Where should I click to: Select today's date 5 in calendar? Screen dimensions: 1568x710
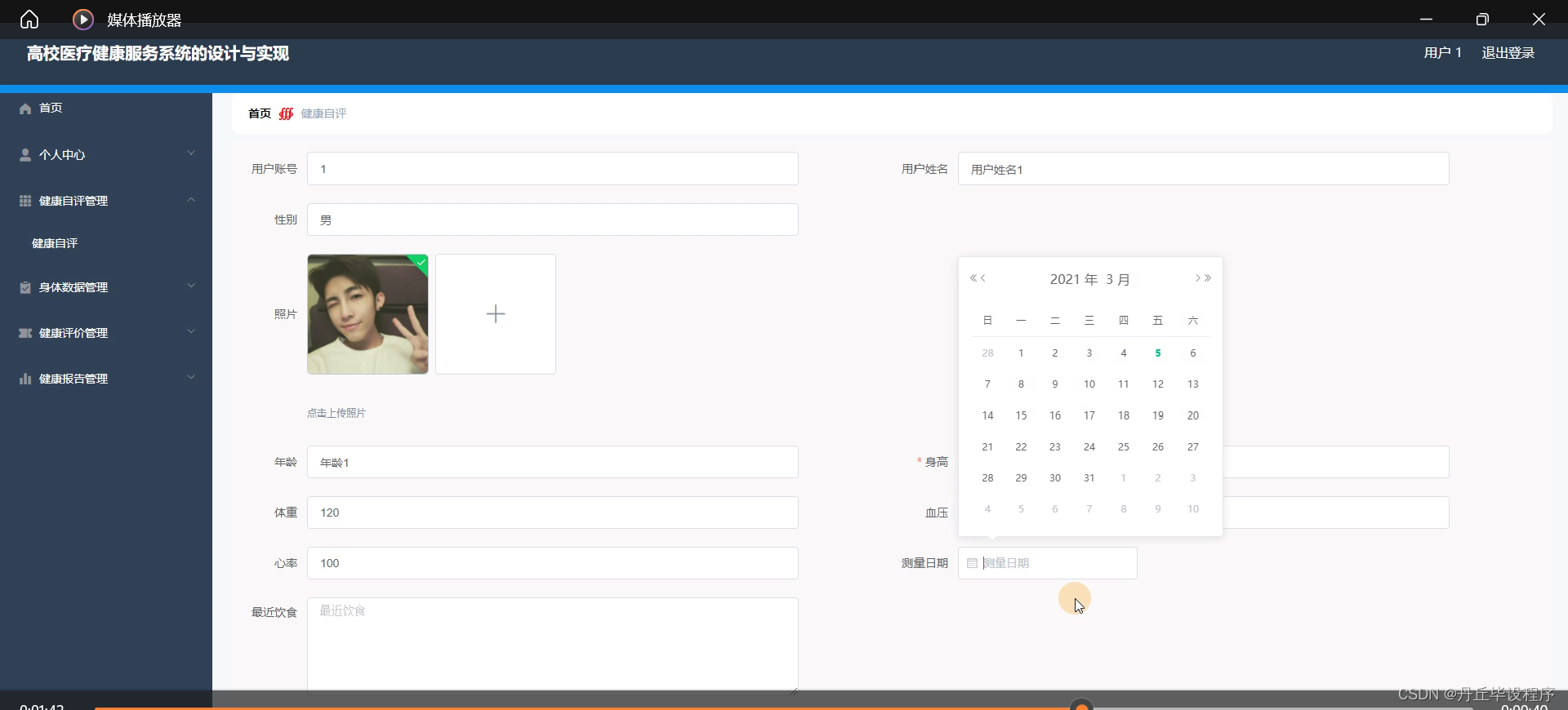pyautogui.click(x=1158, y=353)
